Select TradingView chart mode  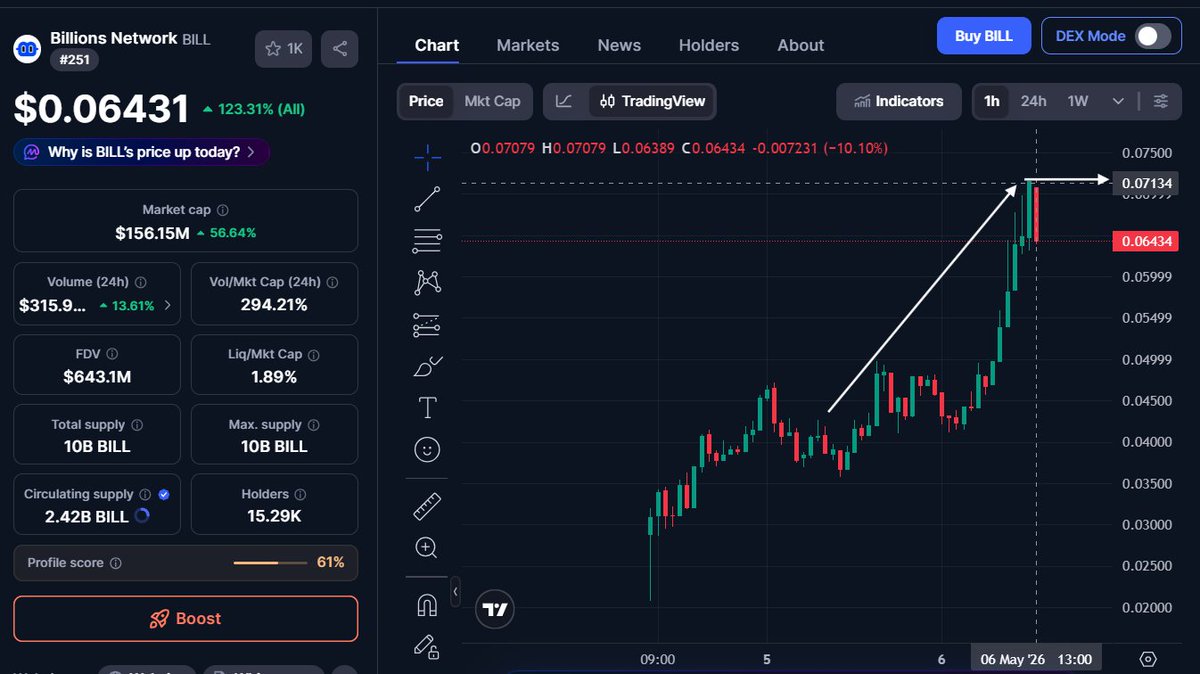click(x=652, y=101)
